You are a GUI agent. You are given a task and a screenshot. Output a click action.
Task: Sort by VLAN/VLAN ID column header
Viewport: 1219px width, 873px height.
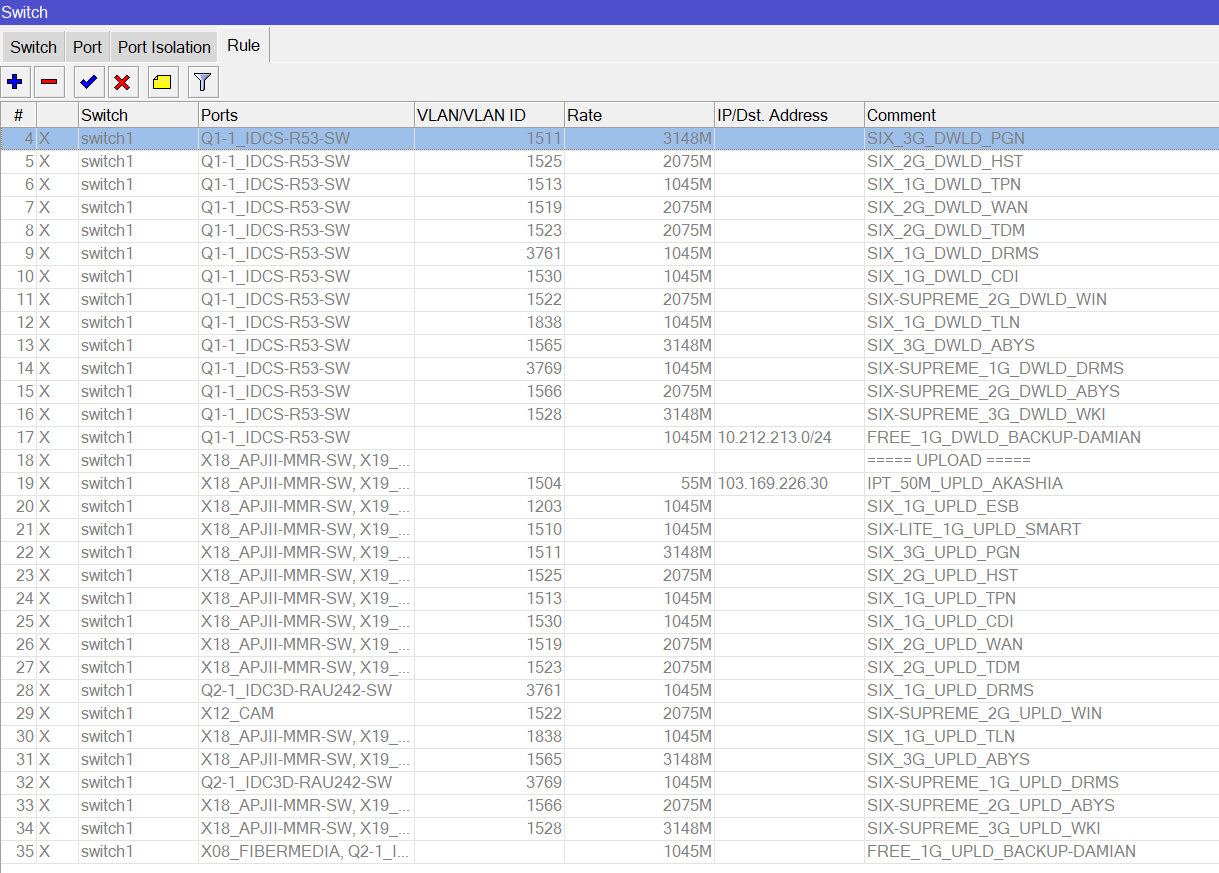click(489, 115)
